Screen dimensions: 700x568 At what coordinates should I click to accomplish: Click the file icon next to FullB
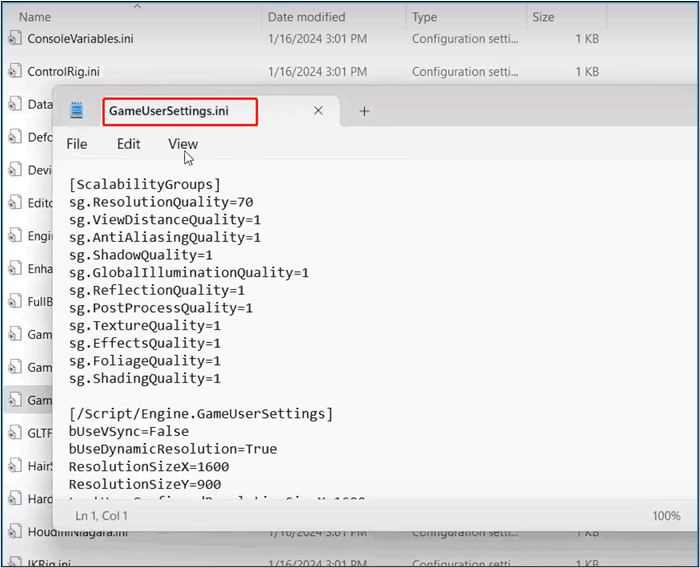15,301
